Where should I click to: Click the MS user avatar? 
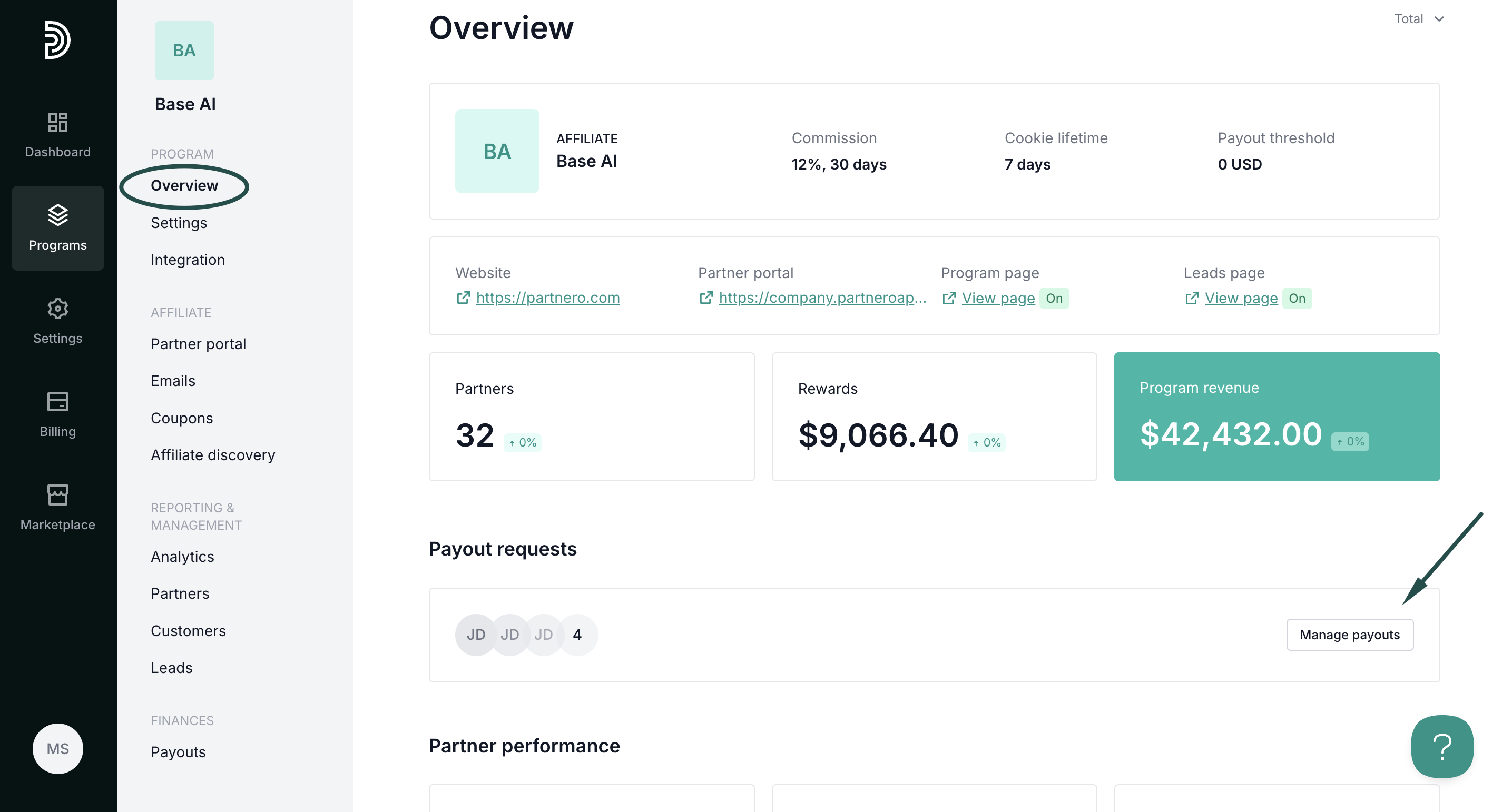[x=57, y=749]
